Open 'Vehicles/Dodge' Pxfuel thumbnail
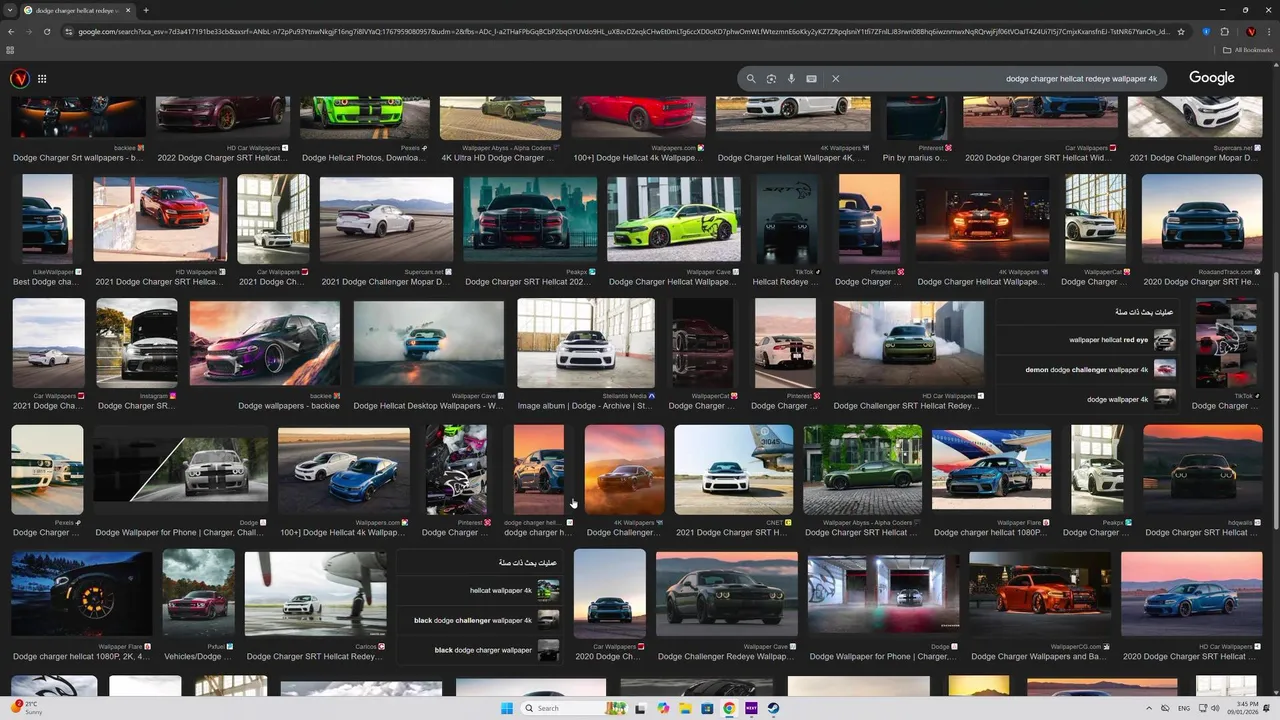This screenshot has height=720, width=1280. click(198, 595)
